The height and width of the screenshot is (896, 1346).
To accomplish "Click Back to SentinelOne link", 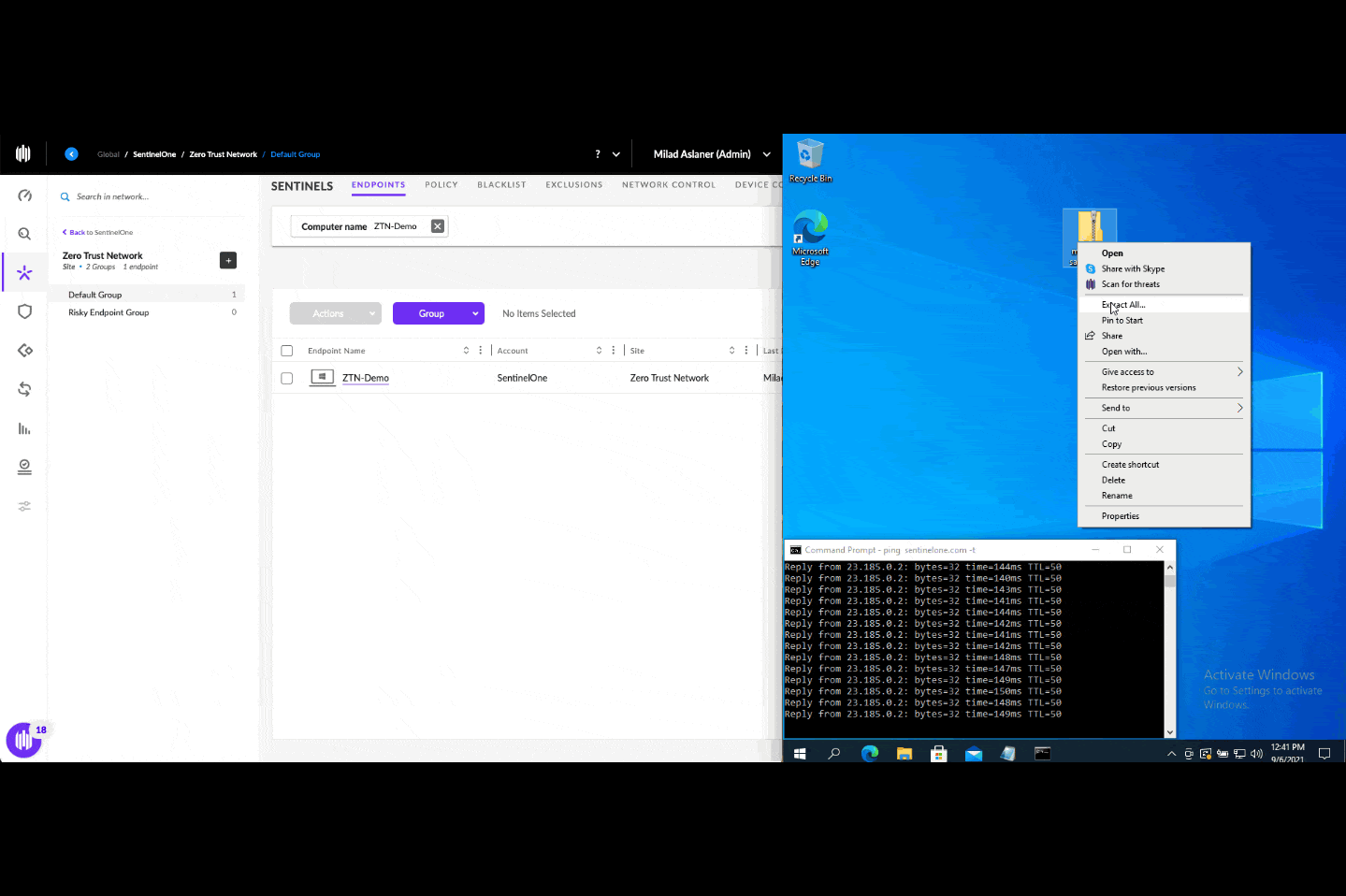I will click(98, 233).
